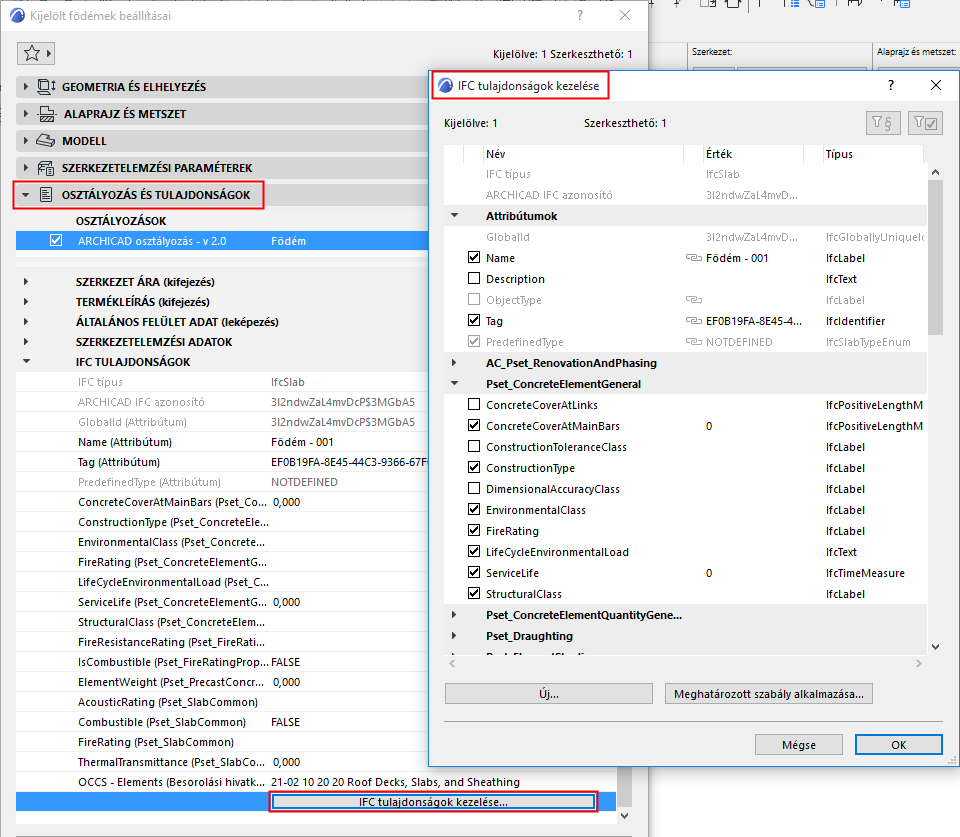Click the IFC list vertical scrollbar thumb

click(x=935, y=258)
